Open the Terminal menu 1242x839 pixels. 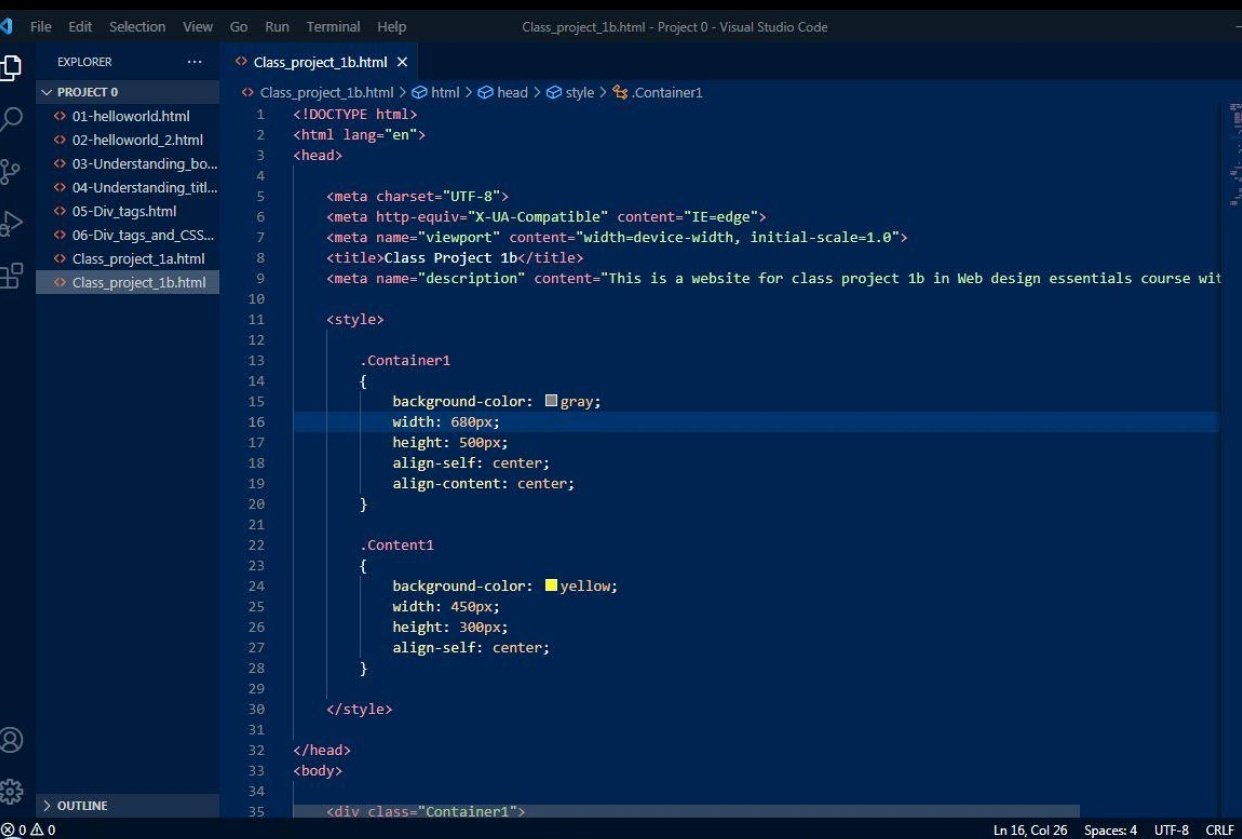[x=333, y=27]
